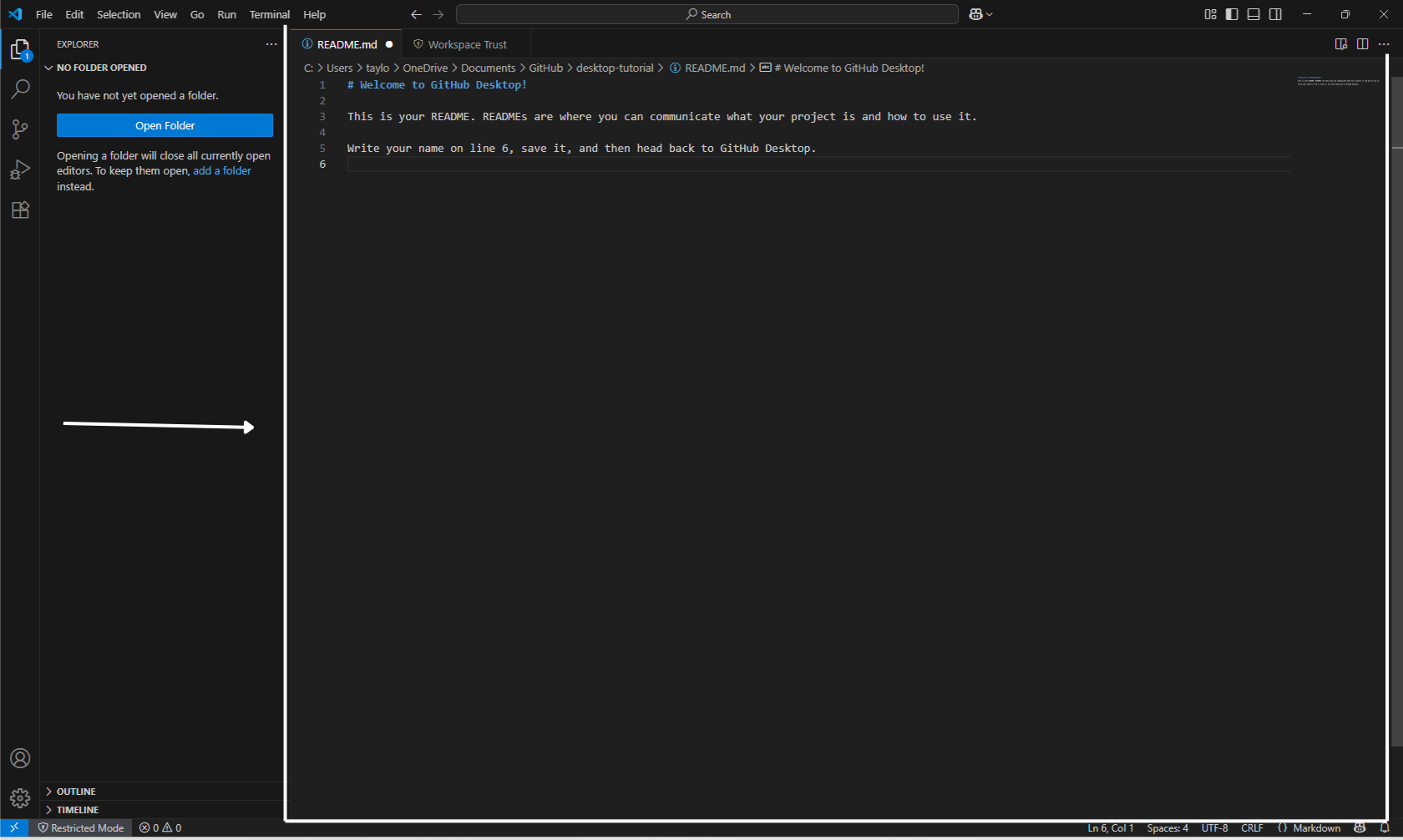Open Customize Layout icon

click(1210, 14)
